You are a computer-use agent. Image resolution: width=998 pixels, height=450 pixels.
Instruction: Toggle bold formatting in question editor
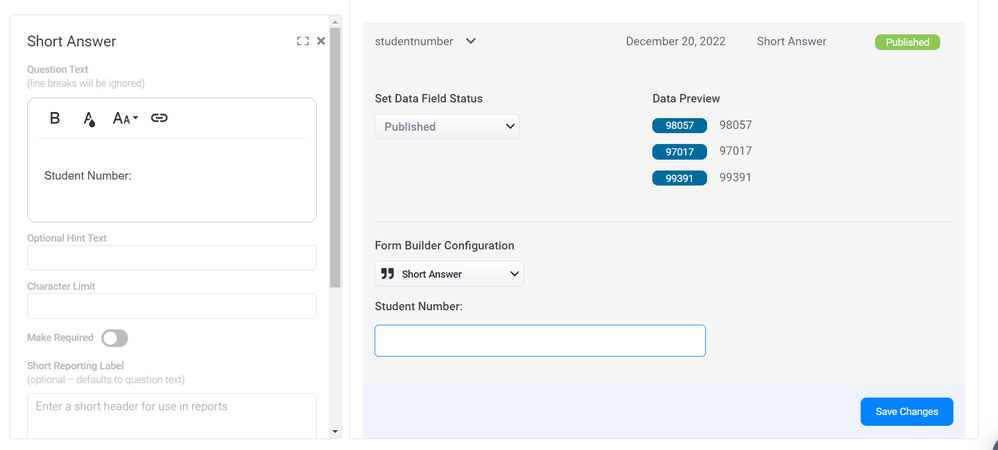pos(55,118)
